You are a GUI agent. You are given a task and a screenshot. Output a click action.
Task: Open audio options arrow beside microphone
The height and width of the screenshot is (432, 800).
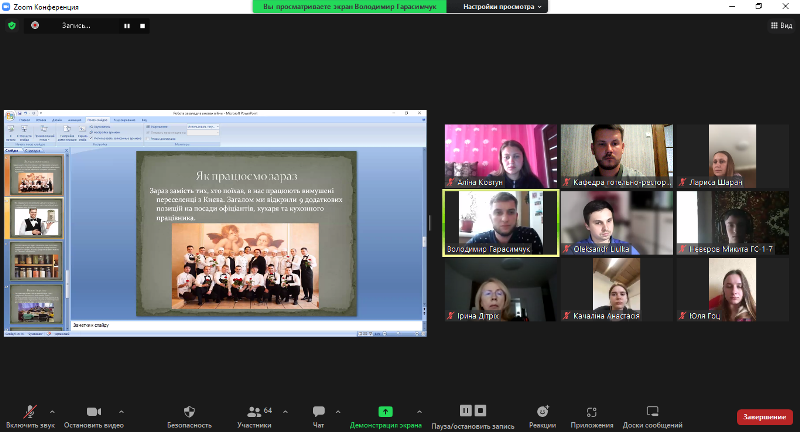click(x=52, y=412)
